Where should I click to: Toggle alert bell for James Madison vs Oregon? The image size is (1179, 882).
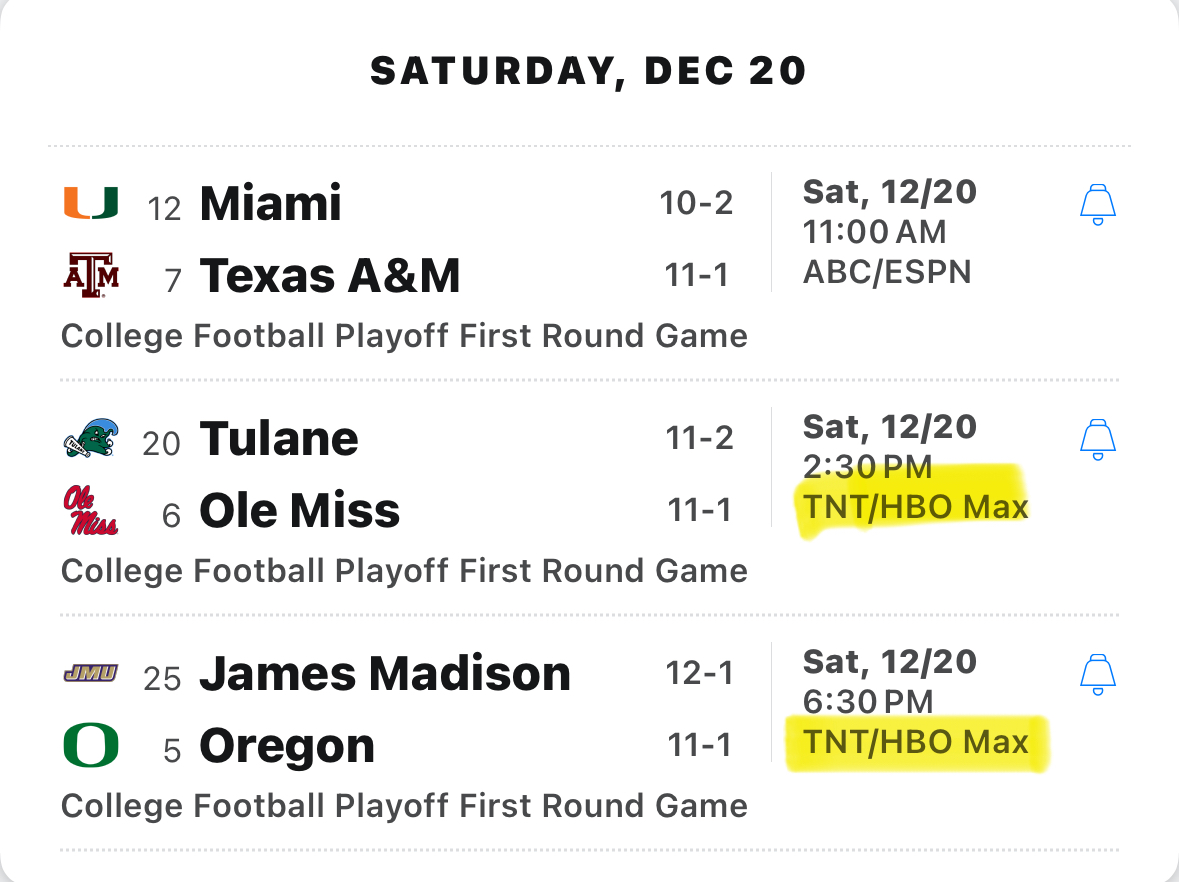1098,674
